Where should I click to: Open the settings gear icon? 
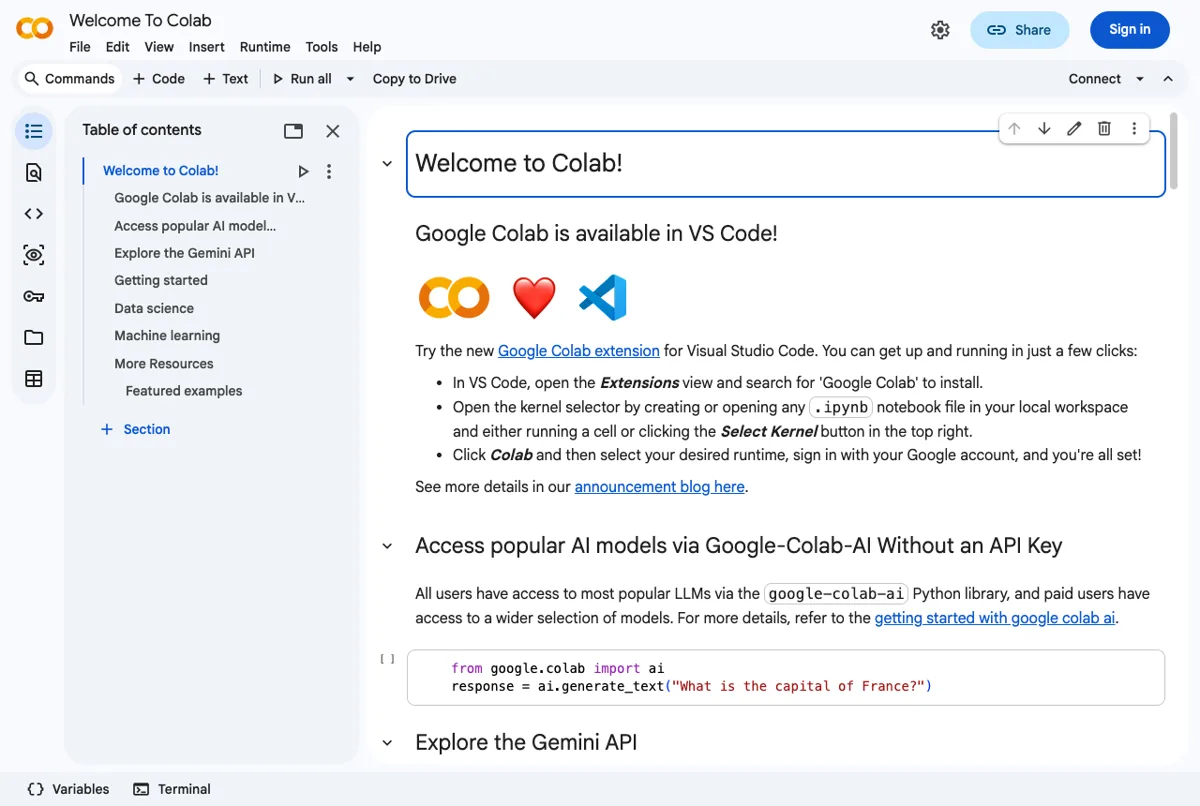[940, 30]
